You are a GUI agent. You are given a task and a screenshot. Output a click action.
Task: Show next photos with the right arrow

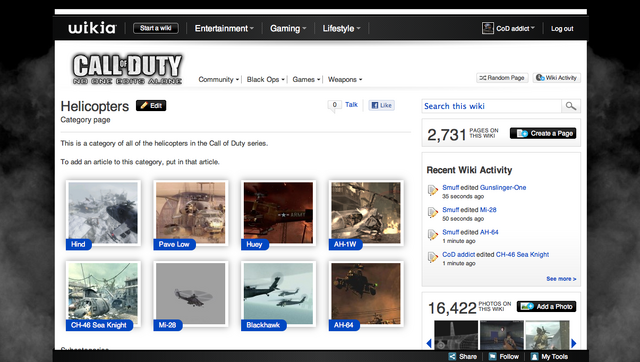click(x=573, y=343)
